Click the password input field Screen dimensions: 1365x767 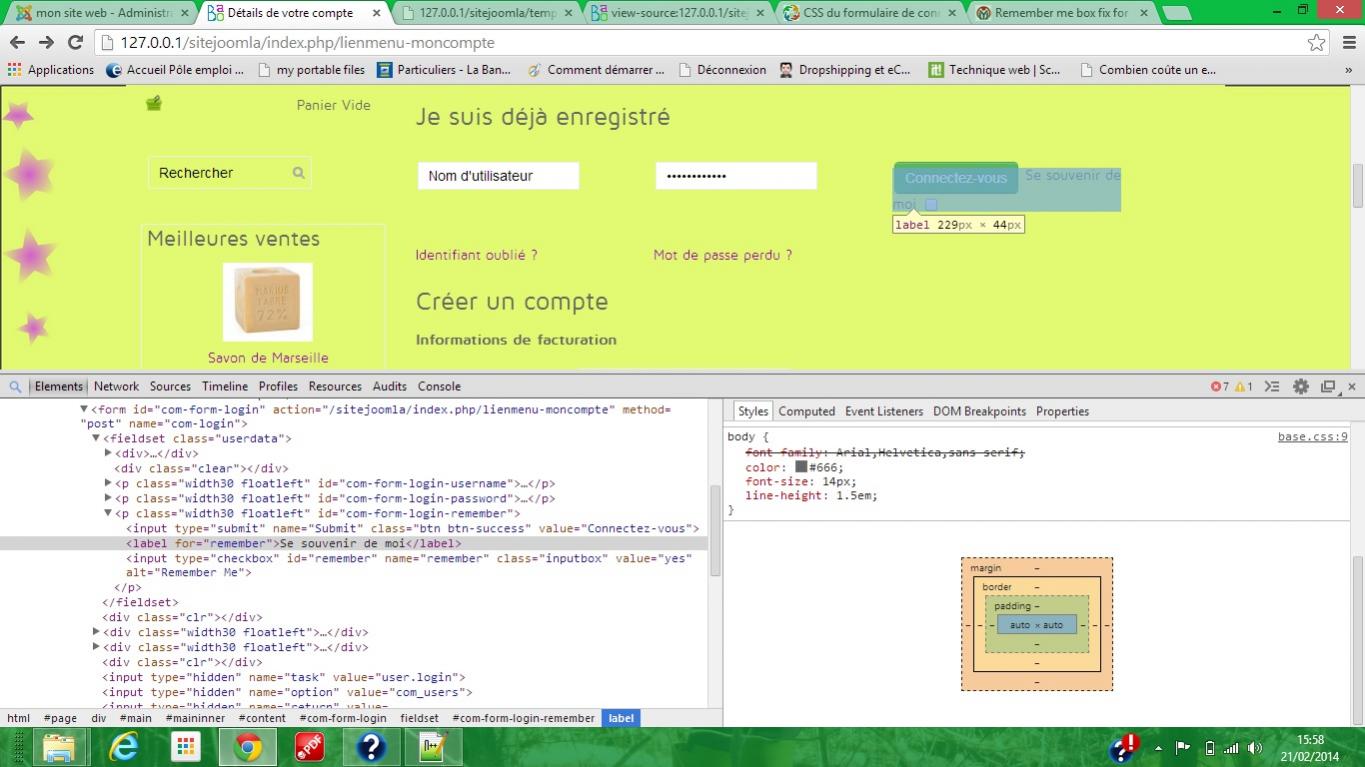coord(736,176)
